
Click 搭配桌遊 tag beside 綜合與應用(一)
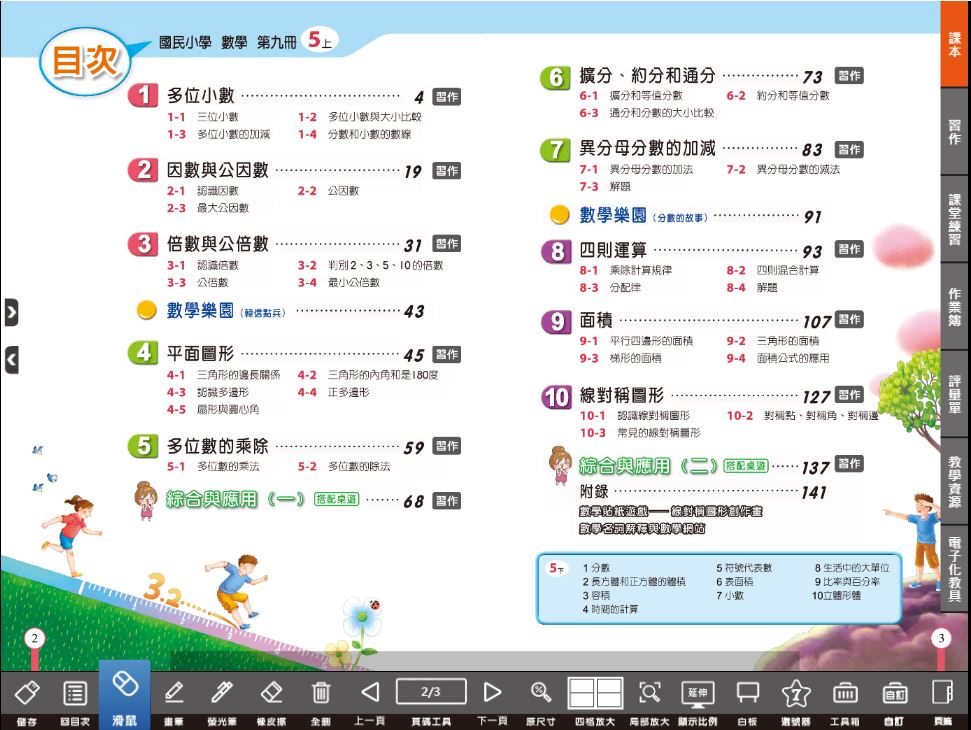pos(337,499)
